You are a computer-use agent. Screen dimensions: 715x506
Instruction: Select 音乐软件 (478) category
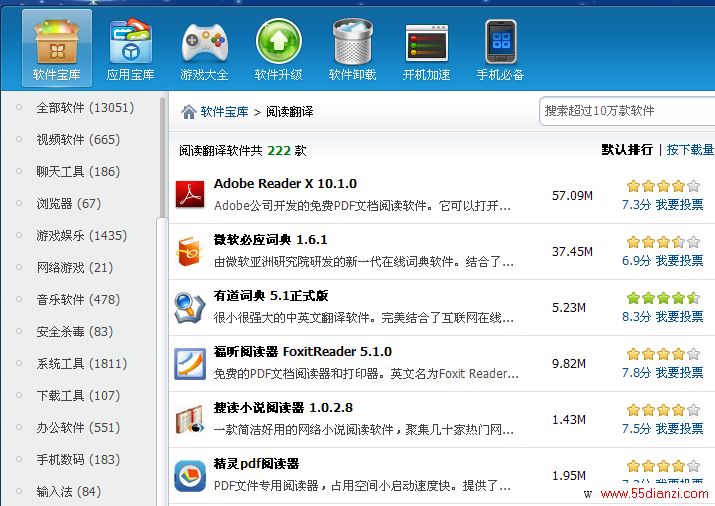coord(78,299)
